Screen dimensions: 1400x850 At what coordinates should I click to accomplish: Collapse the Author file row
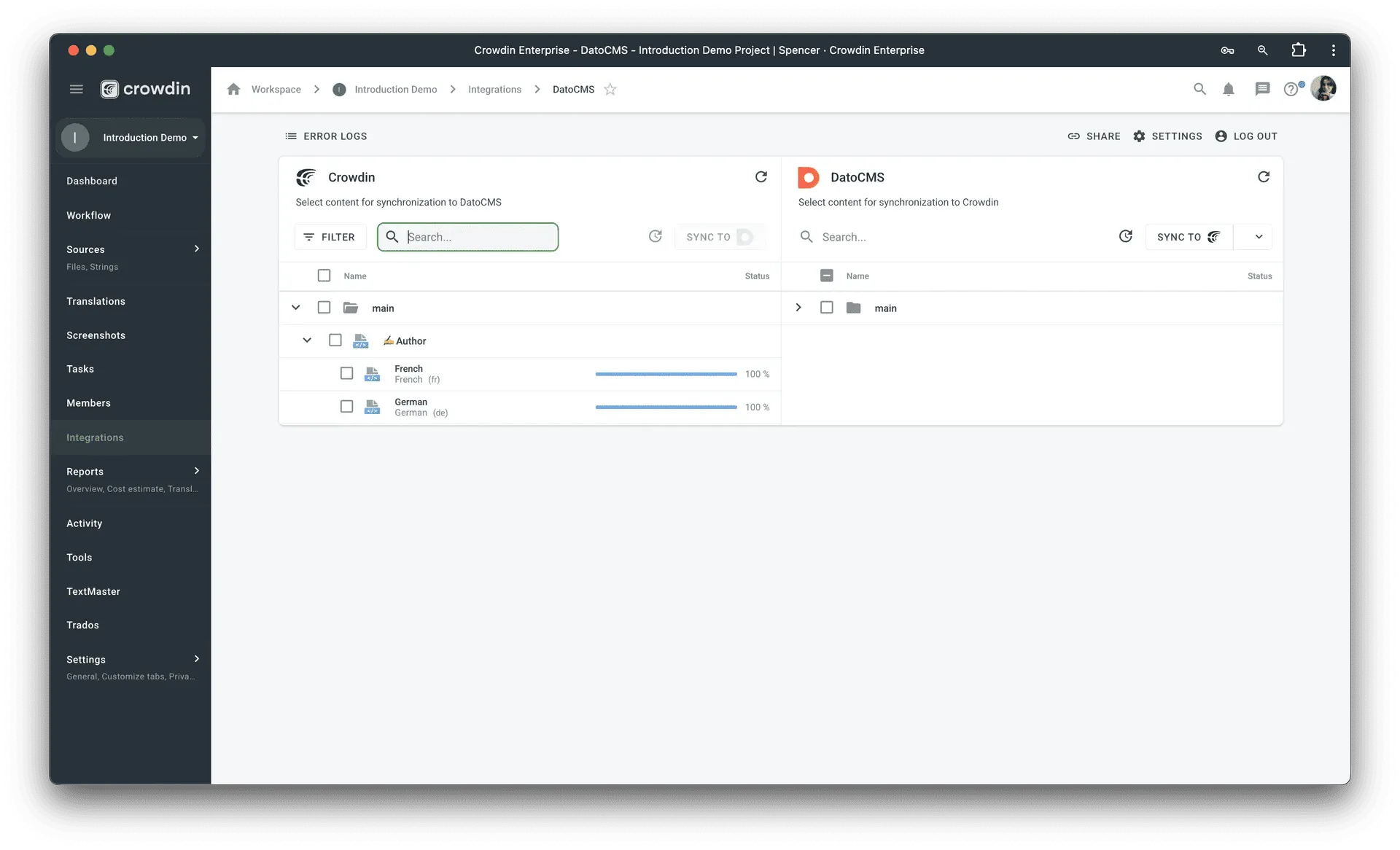tap(307, 340)
